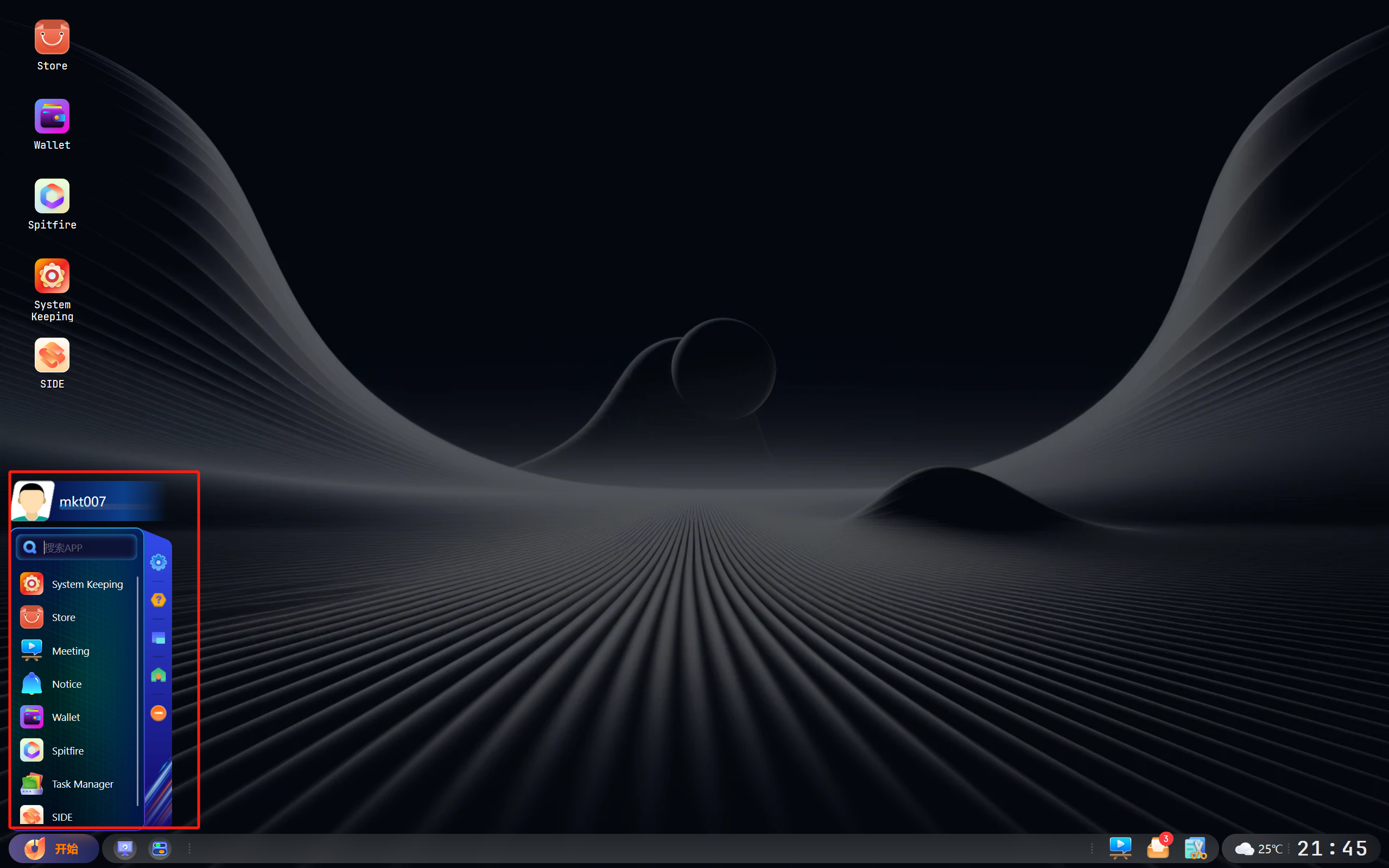Click the orange minus icon in sidebar
Image resolution: width=1389 pixels, height=868 pixels.
point(158,713)
